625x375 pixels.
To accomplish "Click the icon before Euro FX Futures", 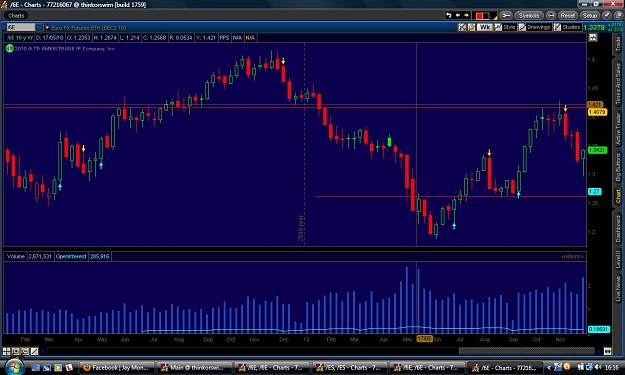I will coord(47,27).
